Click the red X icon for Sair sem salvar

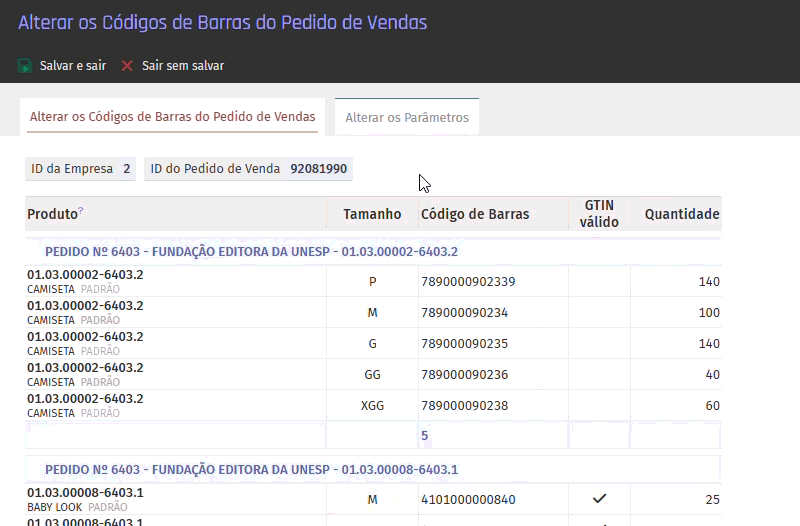point(127,66)
